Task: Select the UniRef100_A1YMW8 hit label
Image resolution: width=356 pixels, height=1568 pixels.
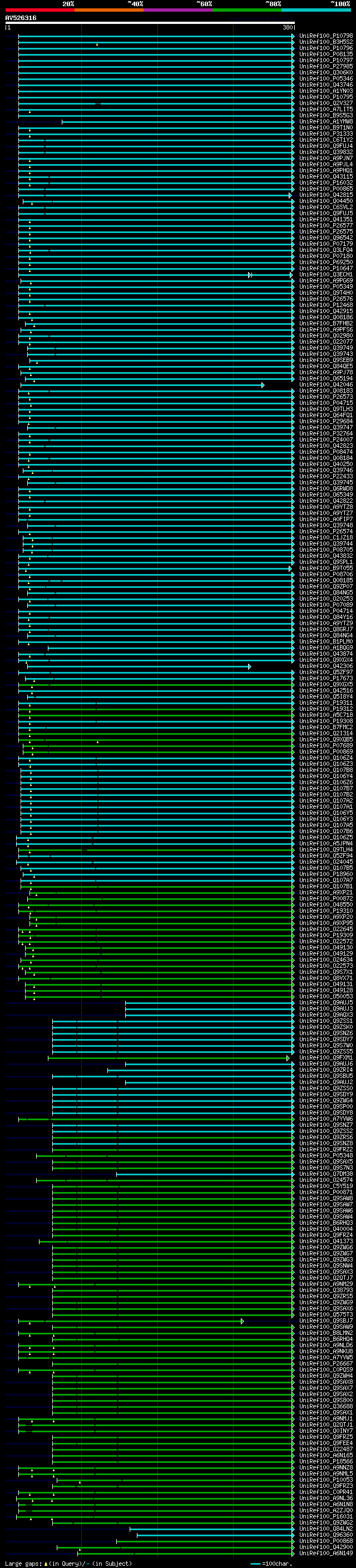Action: pos(325,122)
